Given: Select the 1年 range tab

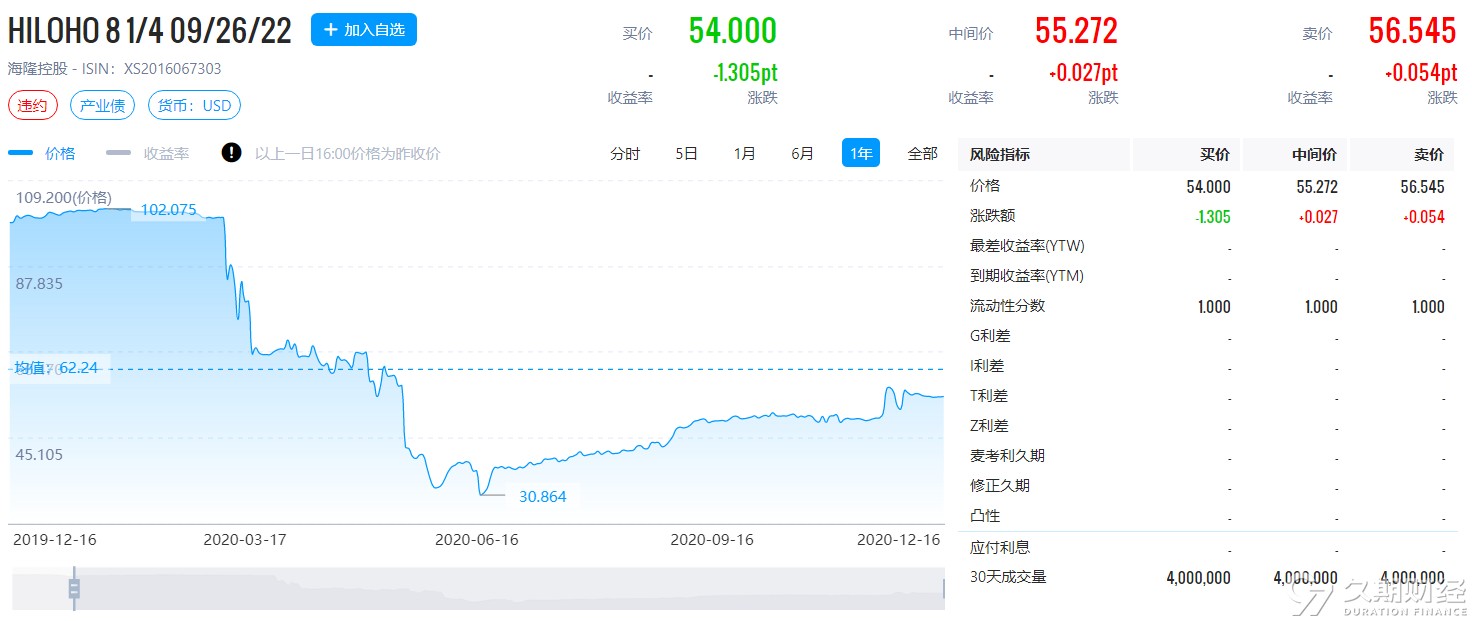Looking at the screenshot, I should tap(861, 153).
